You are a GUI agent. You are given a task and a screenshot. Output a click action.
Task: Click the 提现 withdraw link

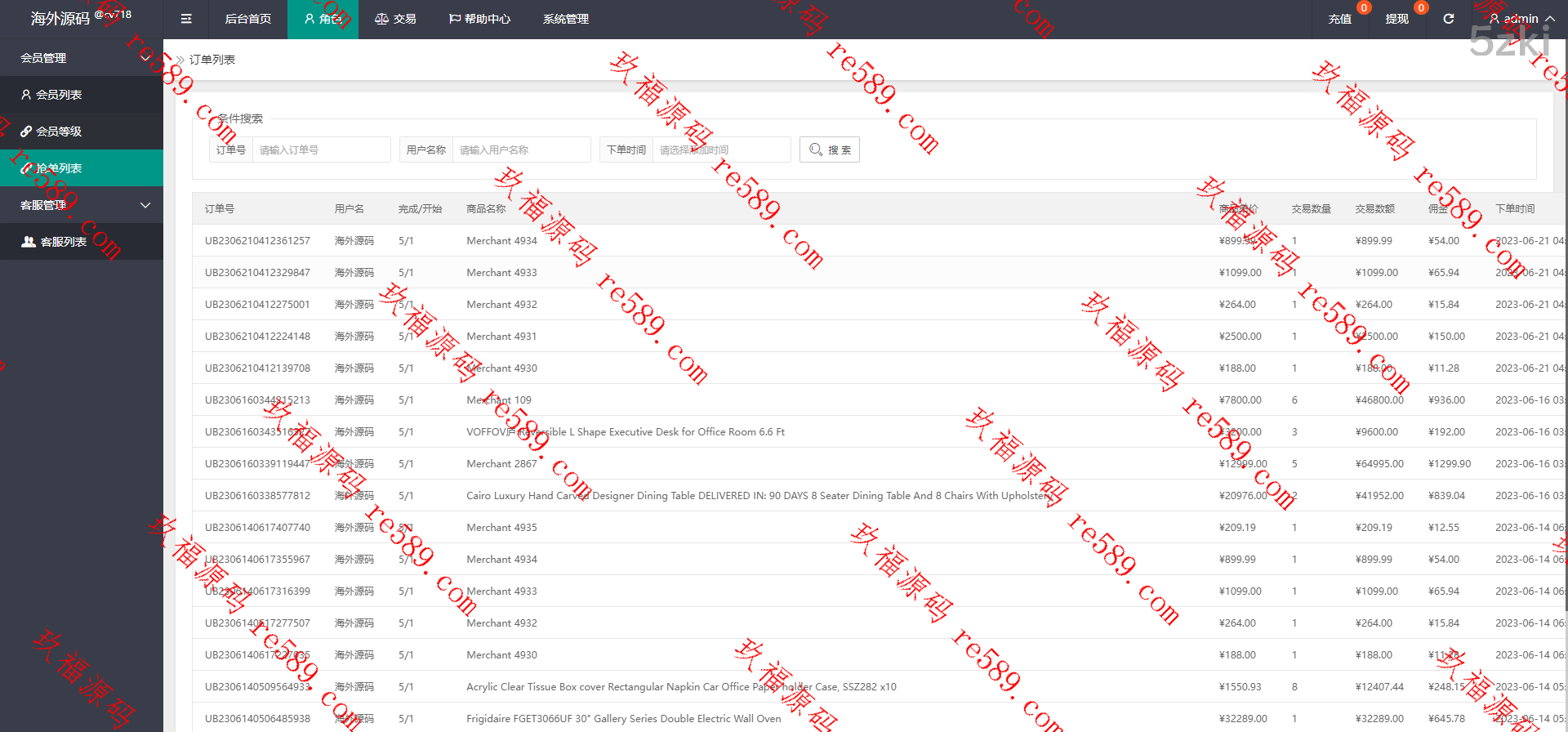coord(1396,19)
